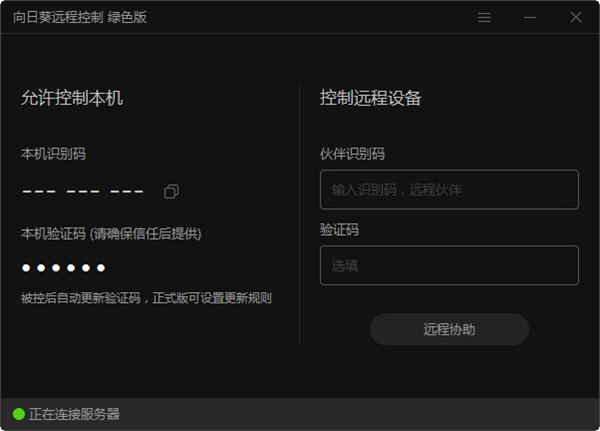Start remote help with 远程协助 button
The width and height of the screenshot is (600, 431).
pos(449,330)
